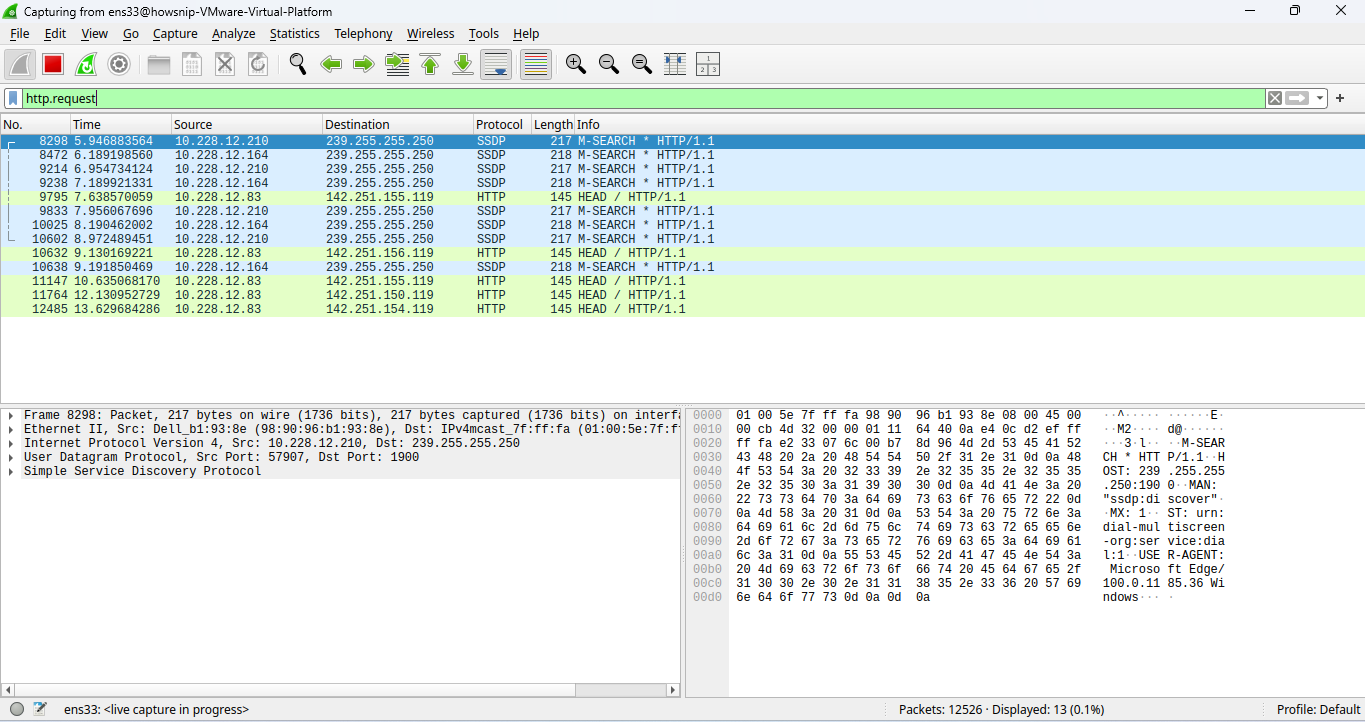Click Resize columns to fit content icon
Image resolution: width=1365 pixels, height=722 pixels.
tap(675, 64)
